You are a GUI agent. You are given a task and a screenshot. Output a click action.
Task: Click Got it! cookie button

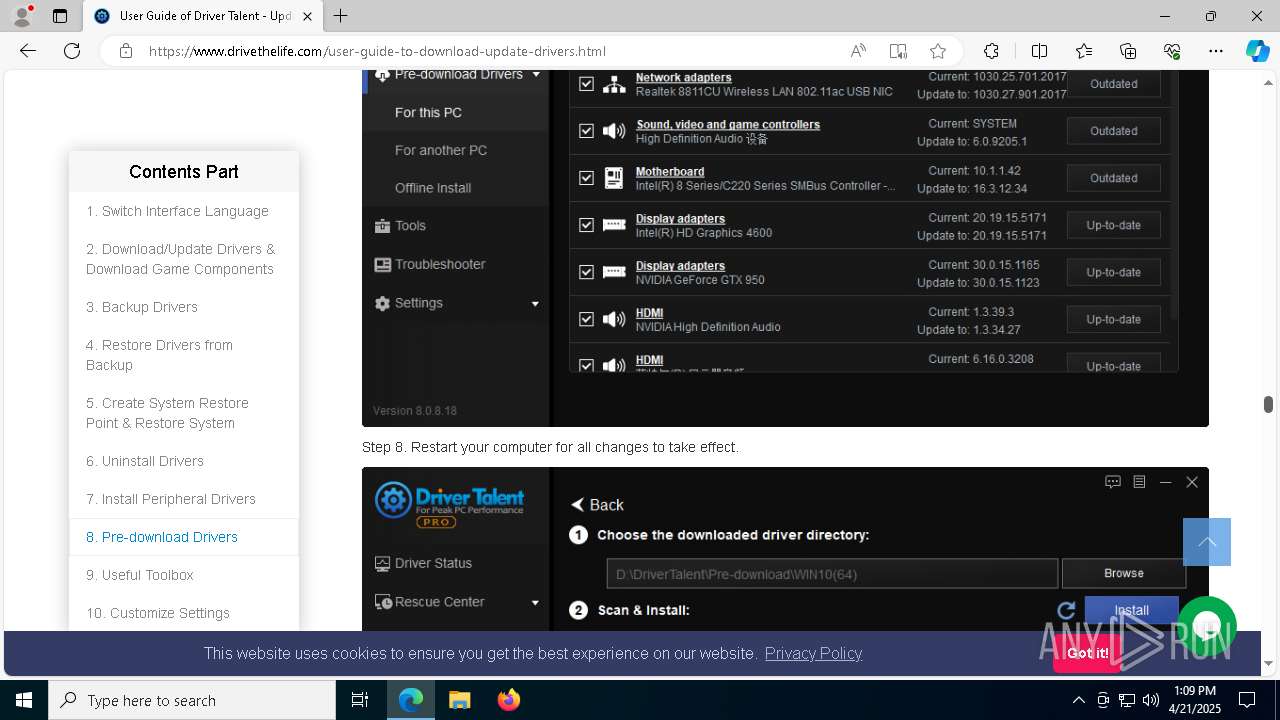point(1087,653)
